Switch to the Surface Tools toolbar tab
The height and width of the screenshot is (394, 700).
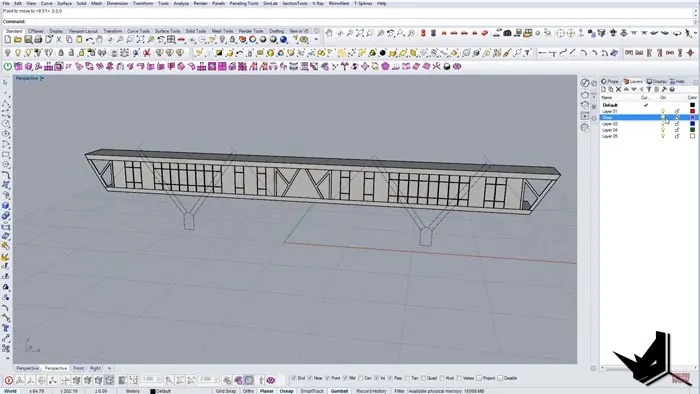click(x=167, y=31)
